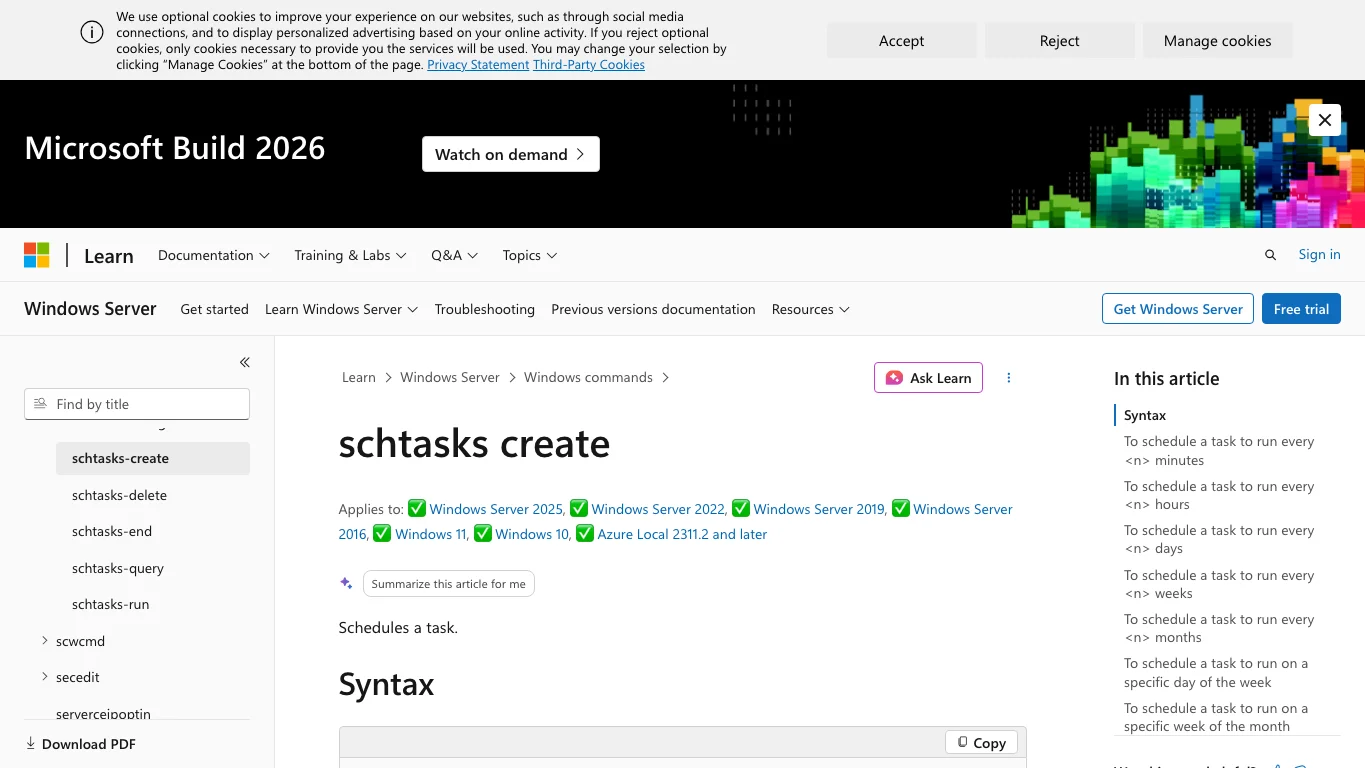This screenshot has height=768, width=1365.
Task: Open the Windows Server 2025 link
Action: click(496, 509)
